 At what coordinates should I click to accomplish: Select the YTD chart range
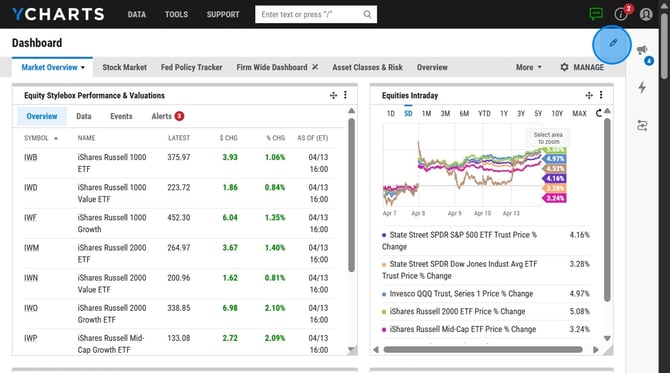pyautogui.click(x=484, y=113)
